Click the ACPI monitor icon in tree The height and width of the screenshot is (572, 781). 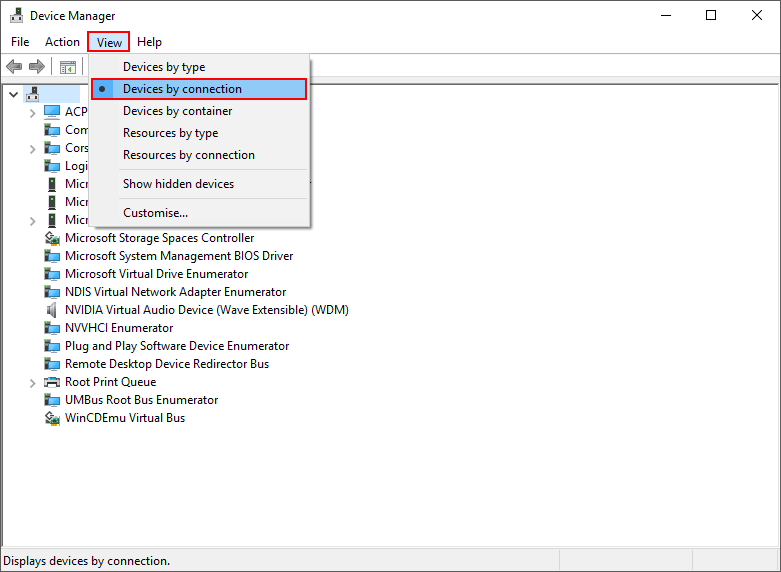click(x=52, y=112)
